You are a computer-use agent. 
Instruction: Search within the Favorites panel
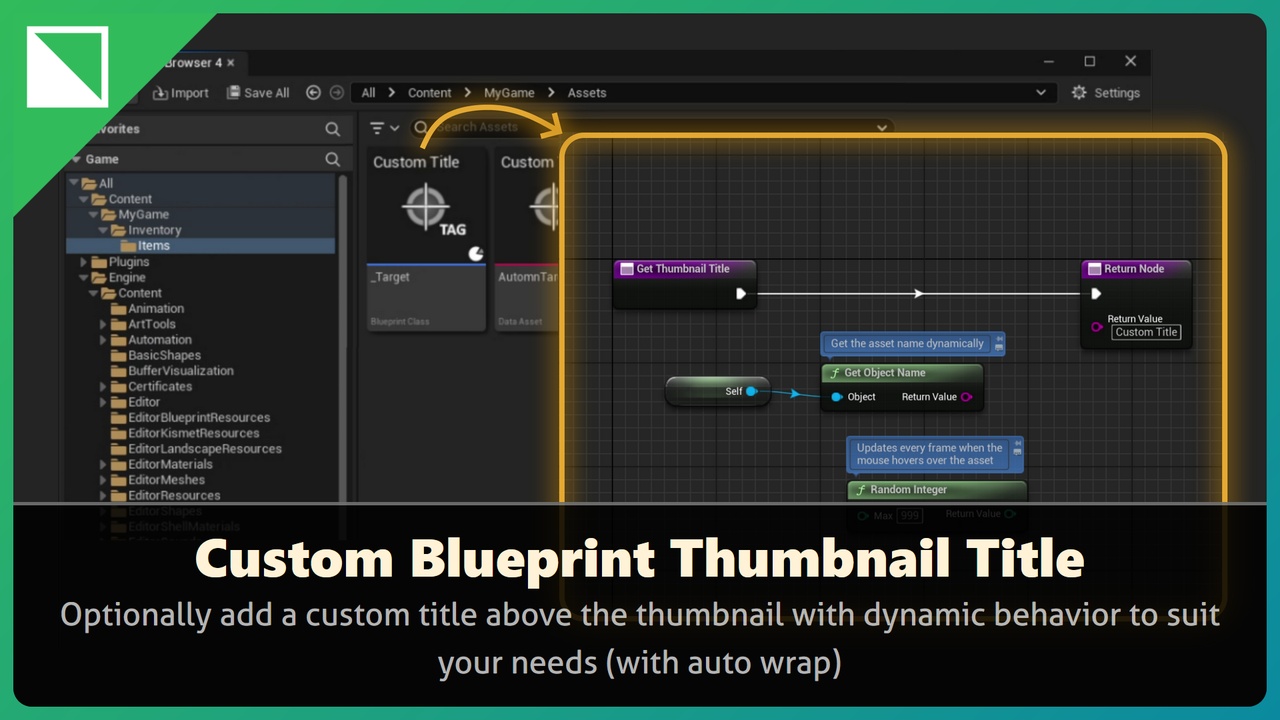pyautogui.click(x=332, y=129)
